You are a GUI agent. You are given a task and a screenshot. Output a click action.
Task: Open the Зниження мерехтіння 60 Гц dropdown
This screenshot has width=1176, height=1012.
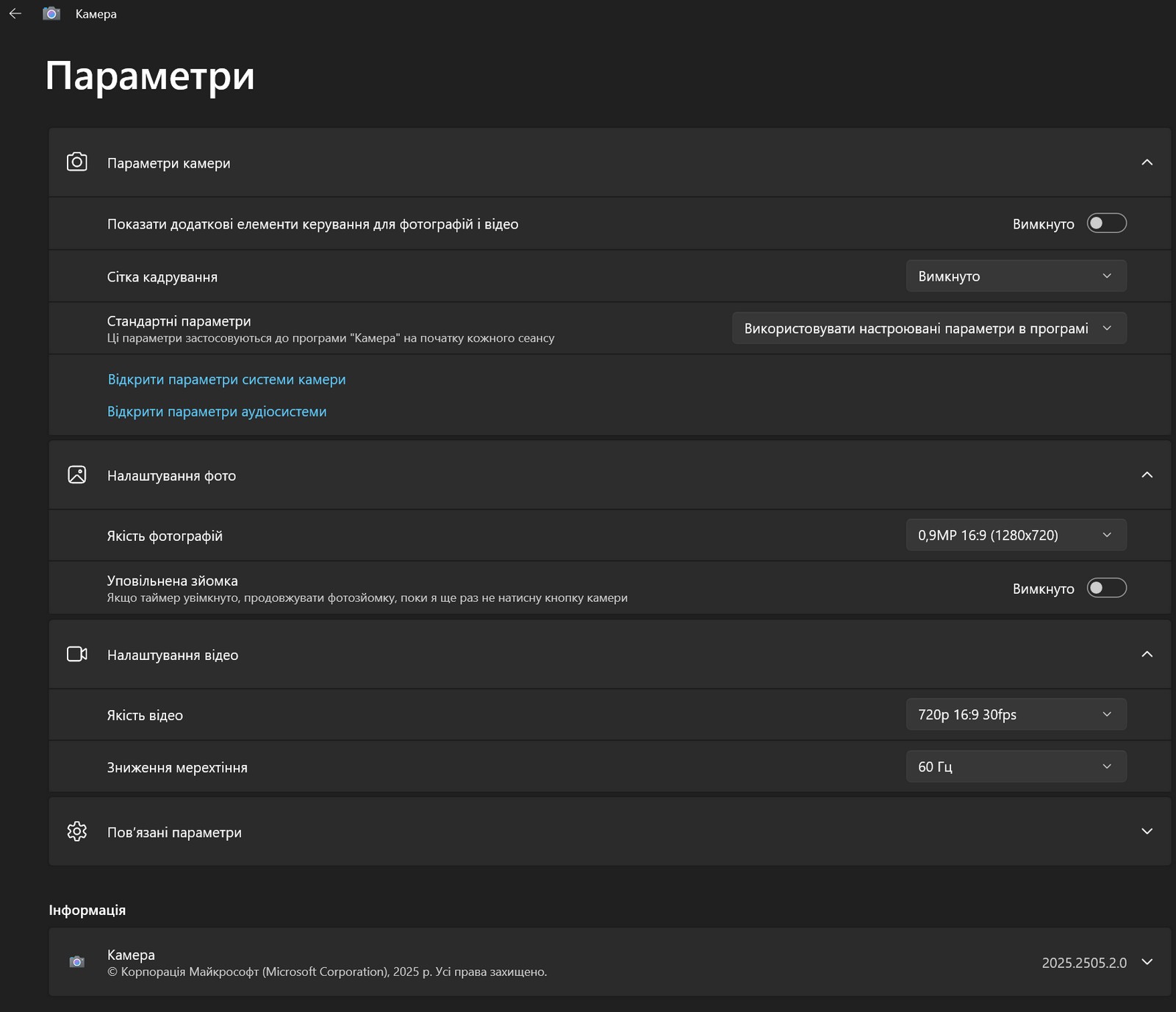click(1016, 767)
